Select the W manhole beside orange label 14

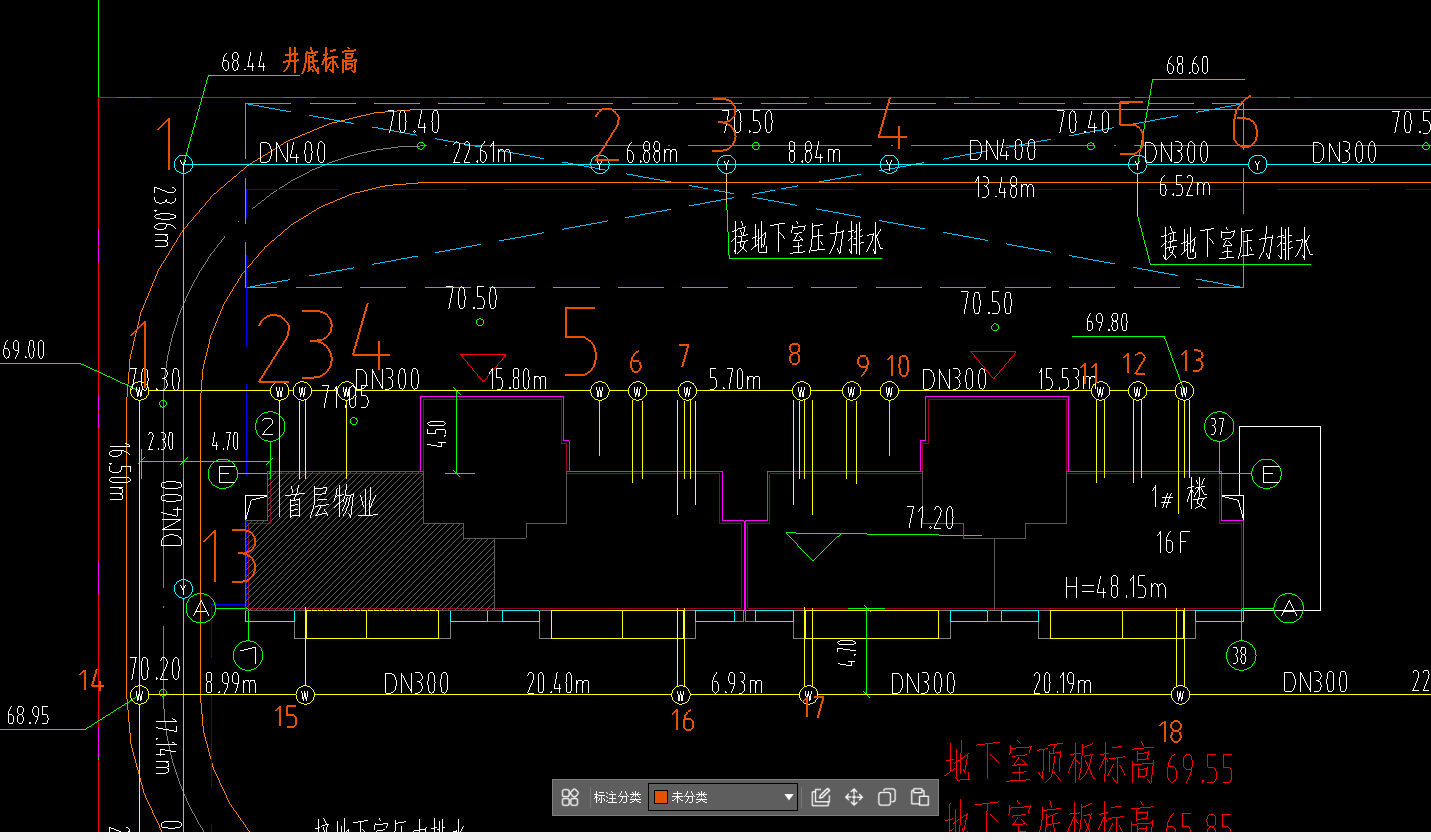click(x=139, y=694)
